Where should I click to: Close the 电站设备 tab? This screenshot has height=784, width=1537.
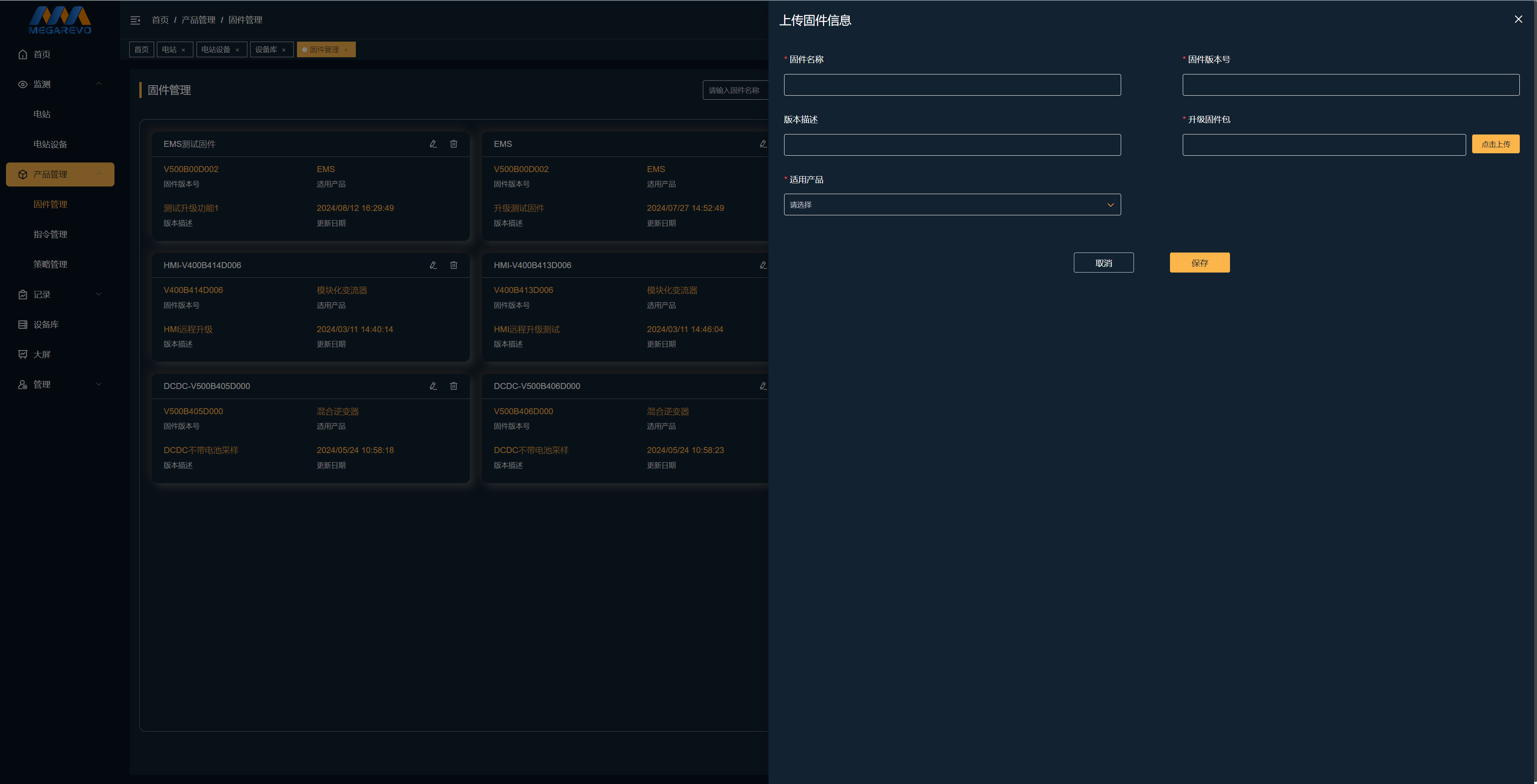(x=237, y=50)
